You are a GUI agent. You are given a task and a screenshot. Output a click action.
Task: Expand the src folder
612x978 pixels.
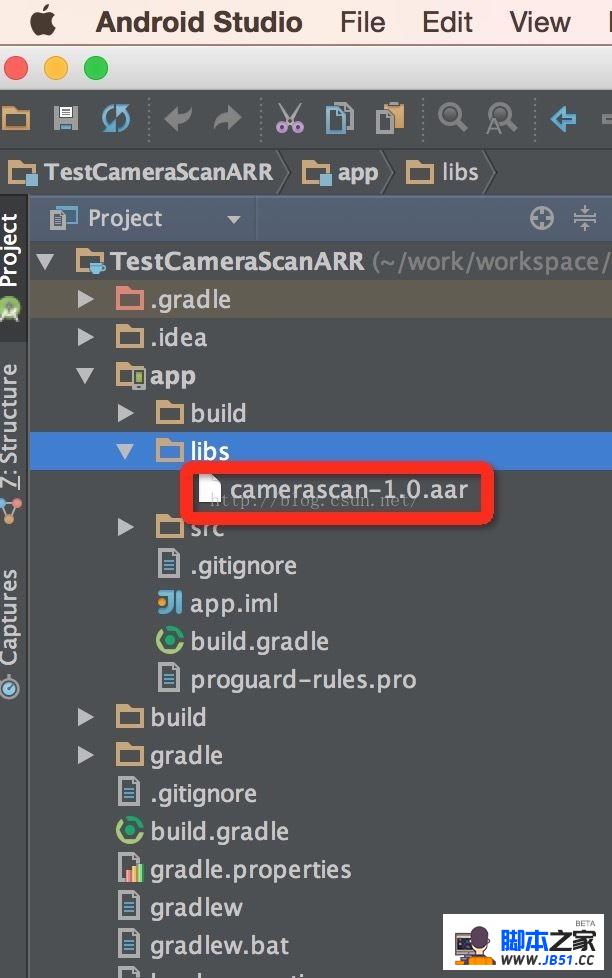point(125,528)
